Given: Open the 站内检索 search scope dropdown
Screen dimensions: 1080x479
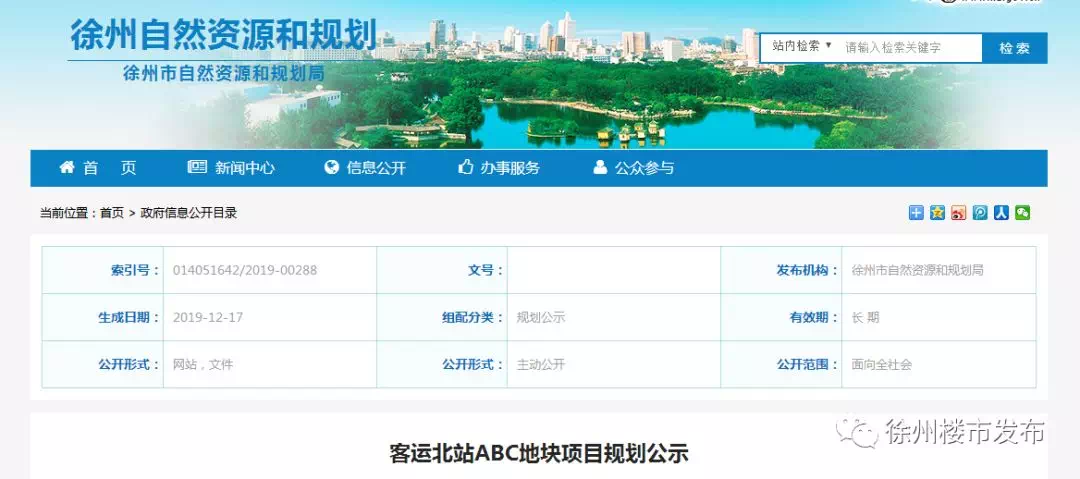Looking at the screenshot, I should pyautogui.click(x=802, y=47).
